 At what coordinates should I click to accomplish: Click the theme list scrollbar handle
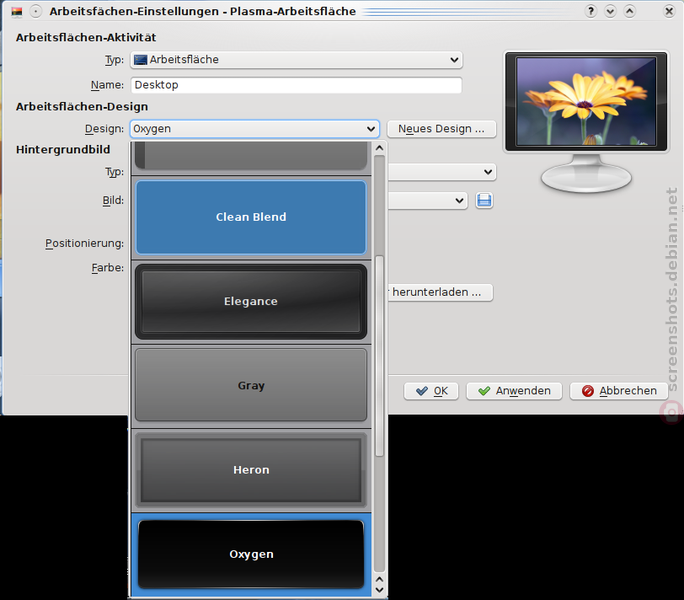tap(380, 356)
